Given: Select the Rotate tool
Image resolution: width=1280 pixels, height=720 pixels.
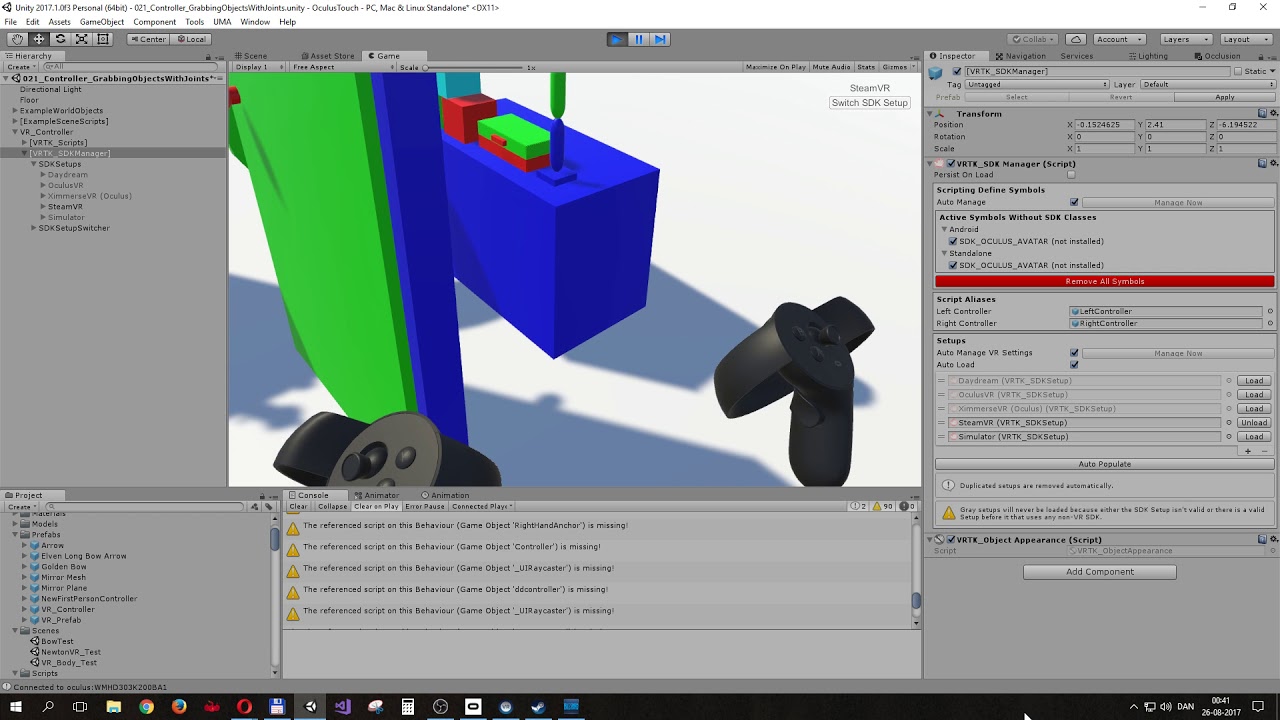Looking at the screenshot, I should (x=60, y=39).
